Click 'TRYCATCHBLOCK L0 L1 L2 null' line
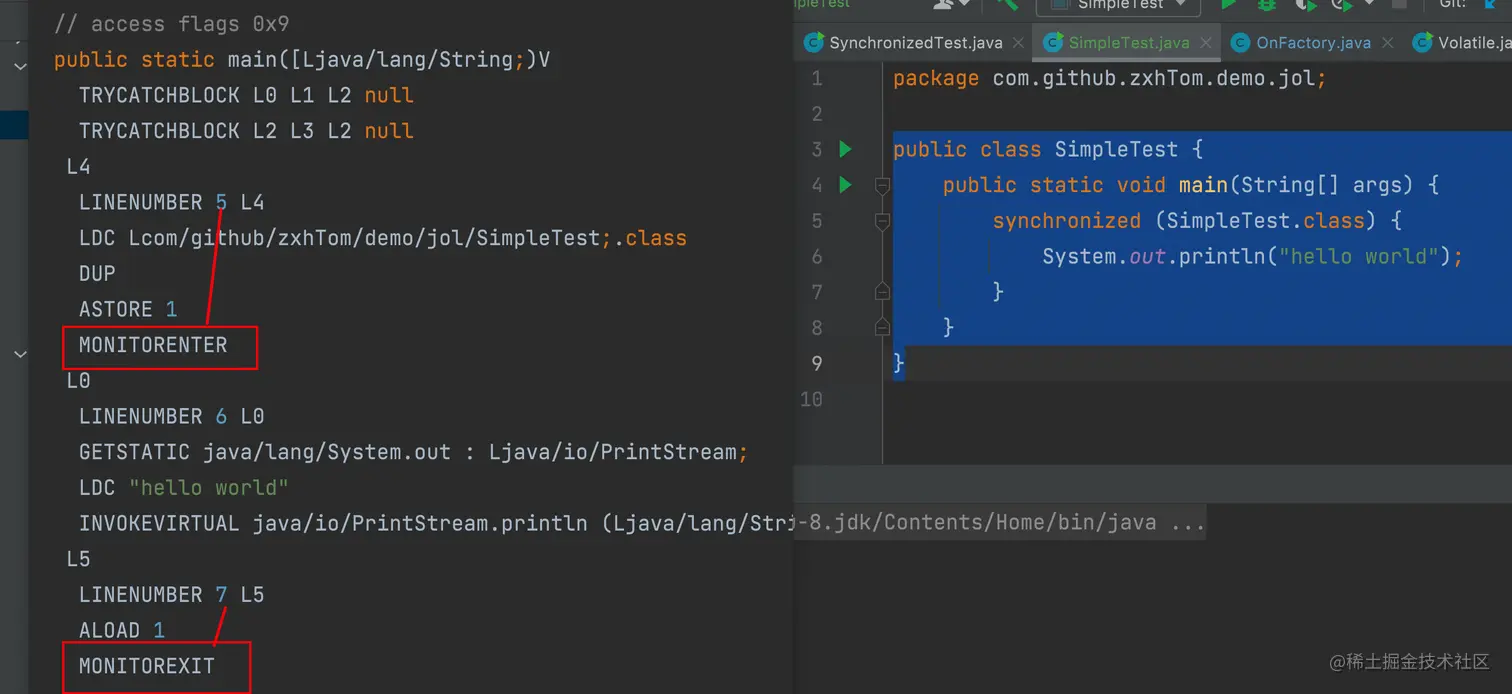This screenshot has width=1512, height=694. [246, 95]
